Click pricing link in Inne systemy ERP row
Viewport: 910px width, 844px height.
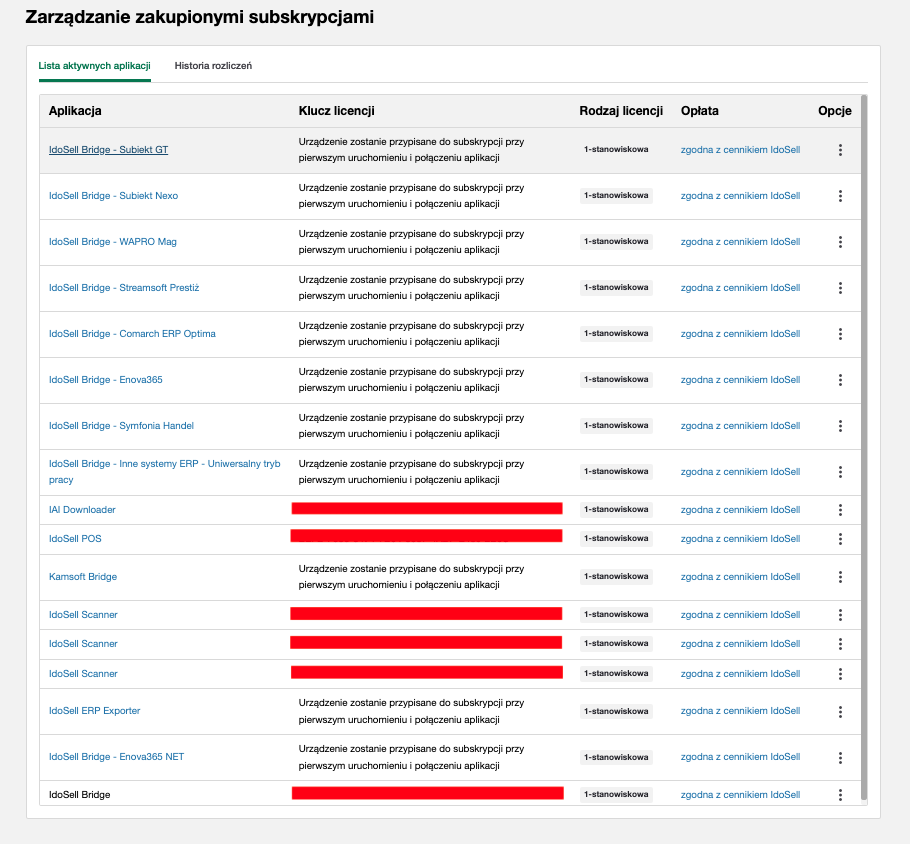pyautogui.click(x=740, y=471)
